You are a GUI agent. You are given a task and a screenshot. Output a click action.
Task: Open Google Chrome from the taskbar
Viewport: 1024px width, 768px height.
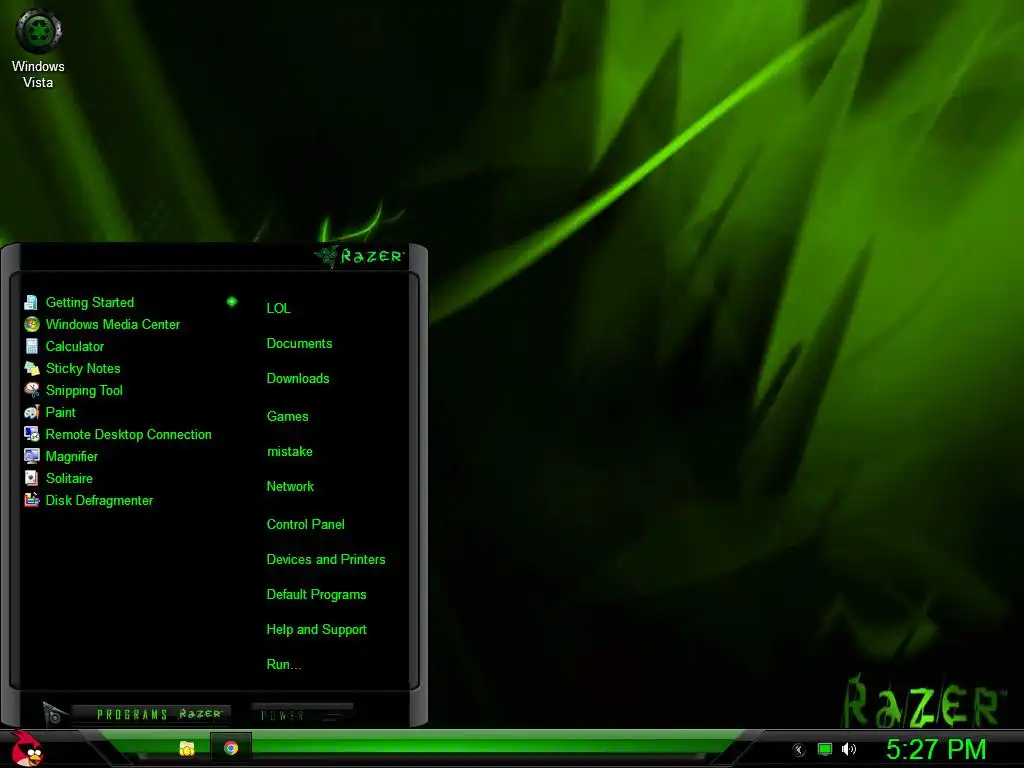pyautogui.click(x=231, y=748)
